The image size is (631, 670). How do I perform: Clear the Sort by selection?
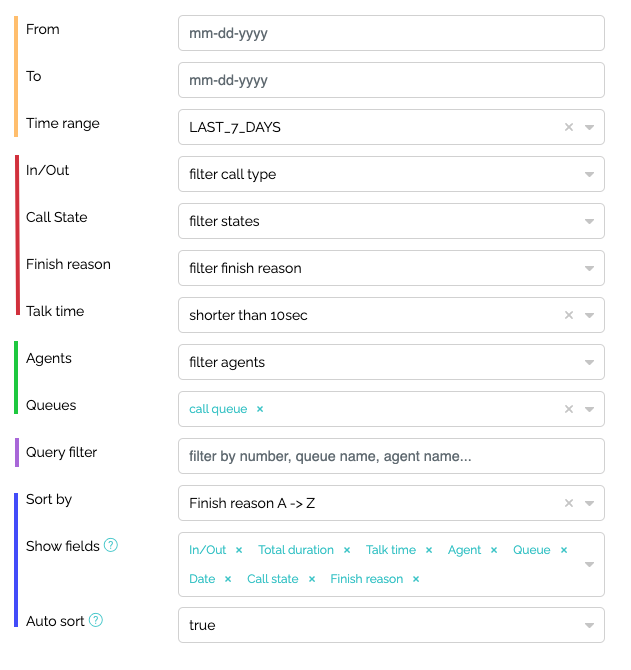point(569,503)
